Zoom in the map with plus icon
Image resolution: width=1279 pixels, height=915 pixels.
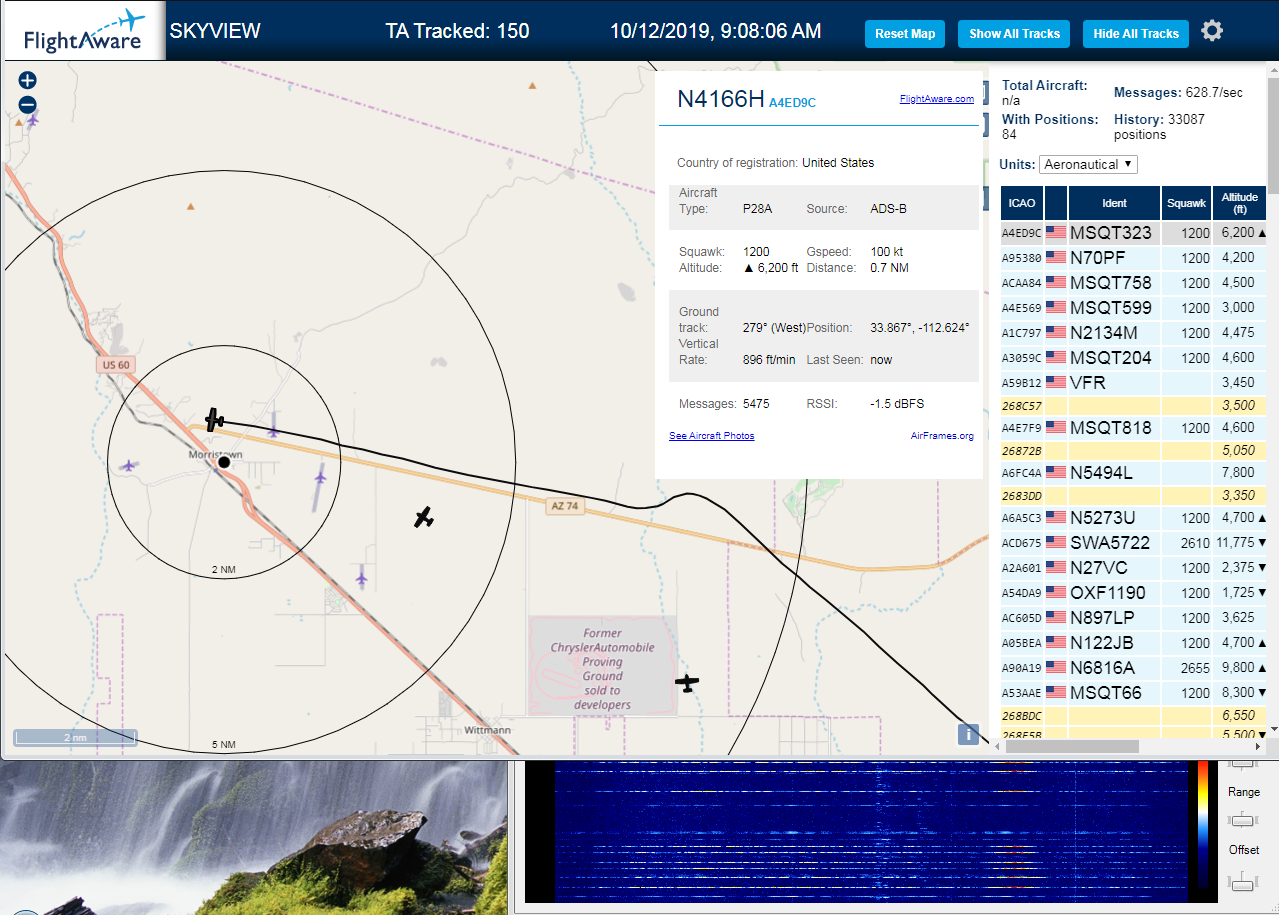click(x=27, y=80)
